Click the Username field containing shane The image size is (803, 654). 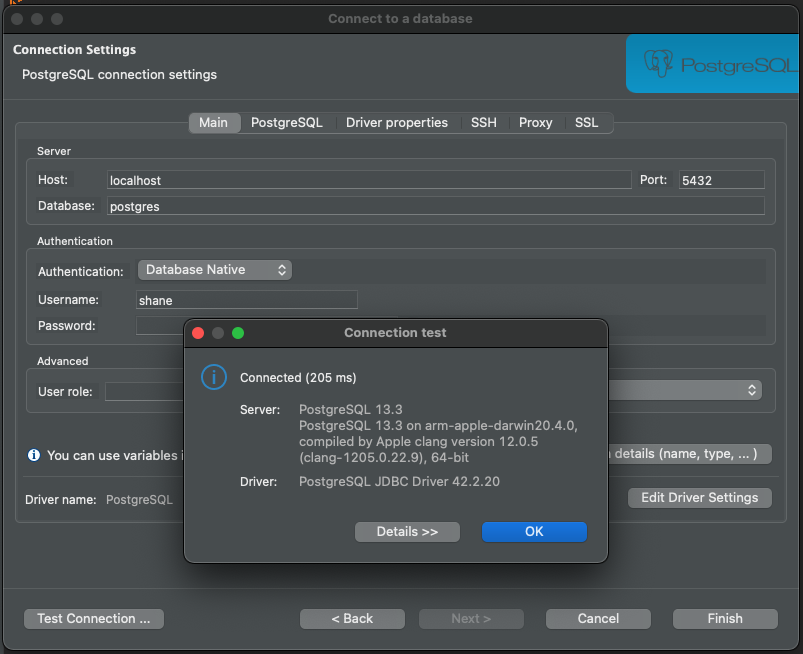tap(247, 300)
